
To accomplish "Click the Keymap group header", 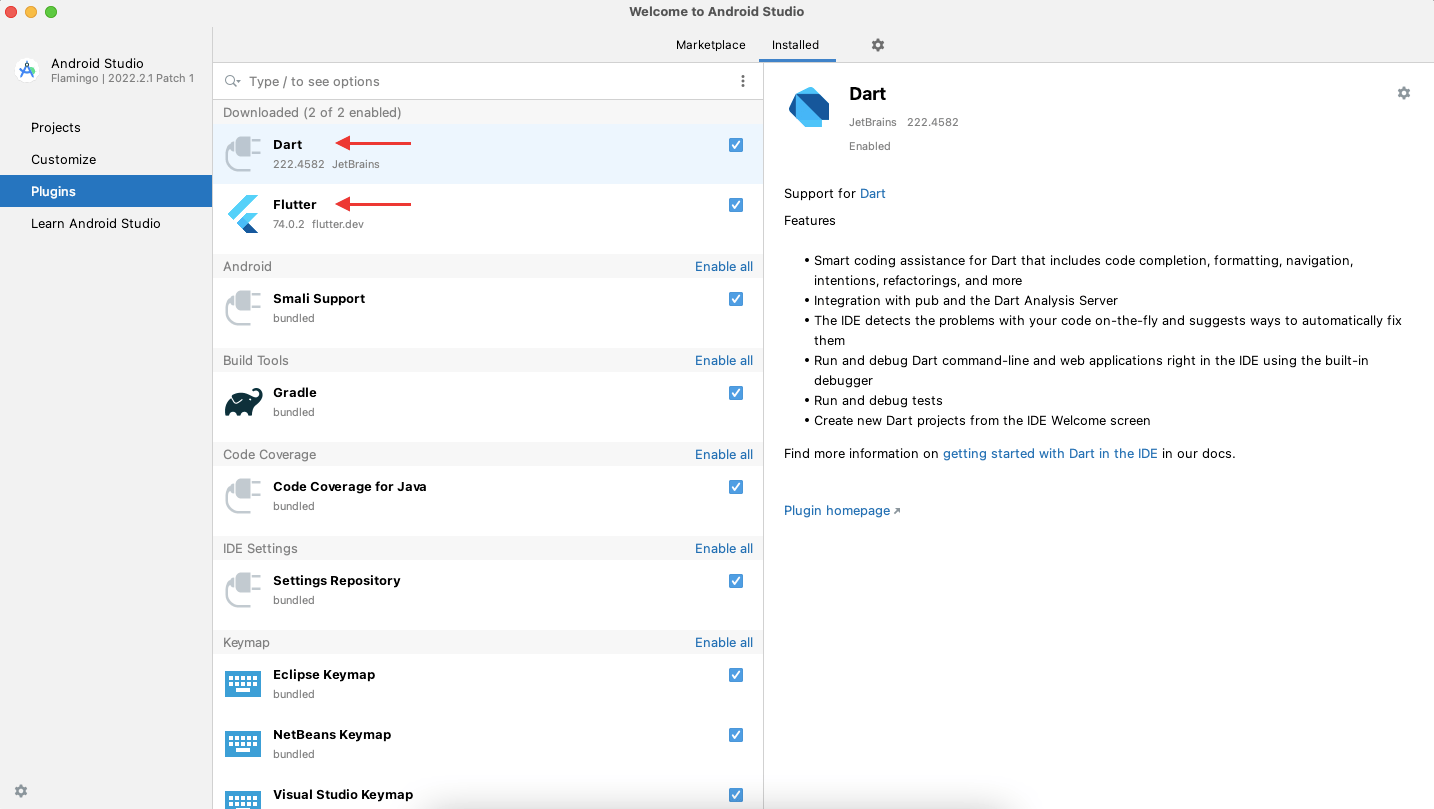I will (246, 642).
